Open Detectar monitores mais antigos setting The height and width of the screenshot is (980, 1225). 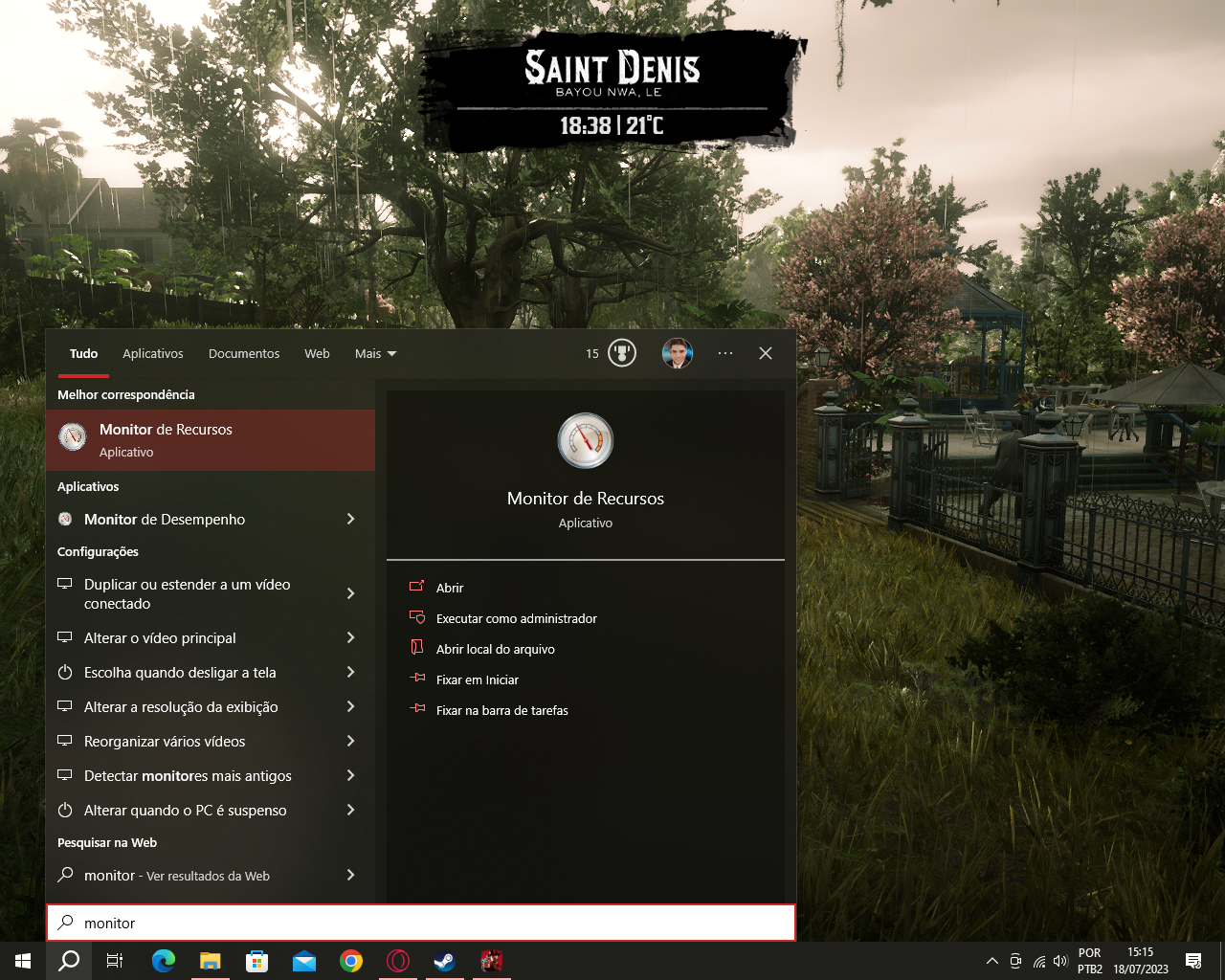[188, 775]
